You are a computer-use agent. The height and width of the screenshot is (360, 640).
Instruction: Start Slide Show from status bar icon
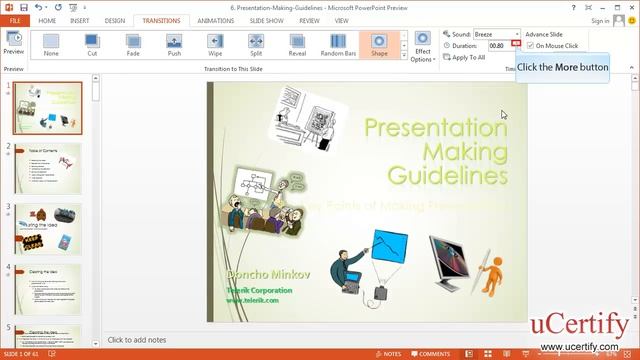[x=526, y=354]
